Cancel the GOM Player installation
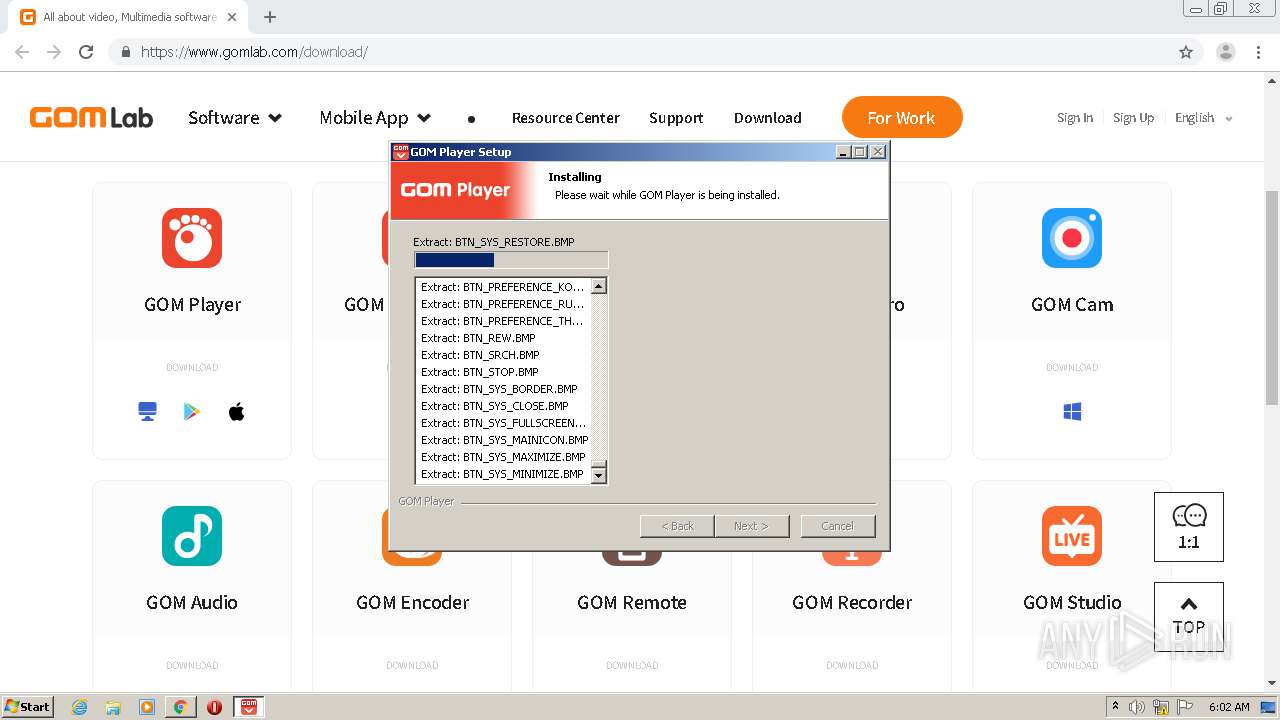1280x720 pixels. click(x=838, y=526)
